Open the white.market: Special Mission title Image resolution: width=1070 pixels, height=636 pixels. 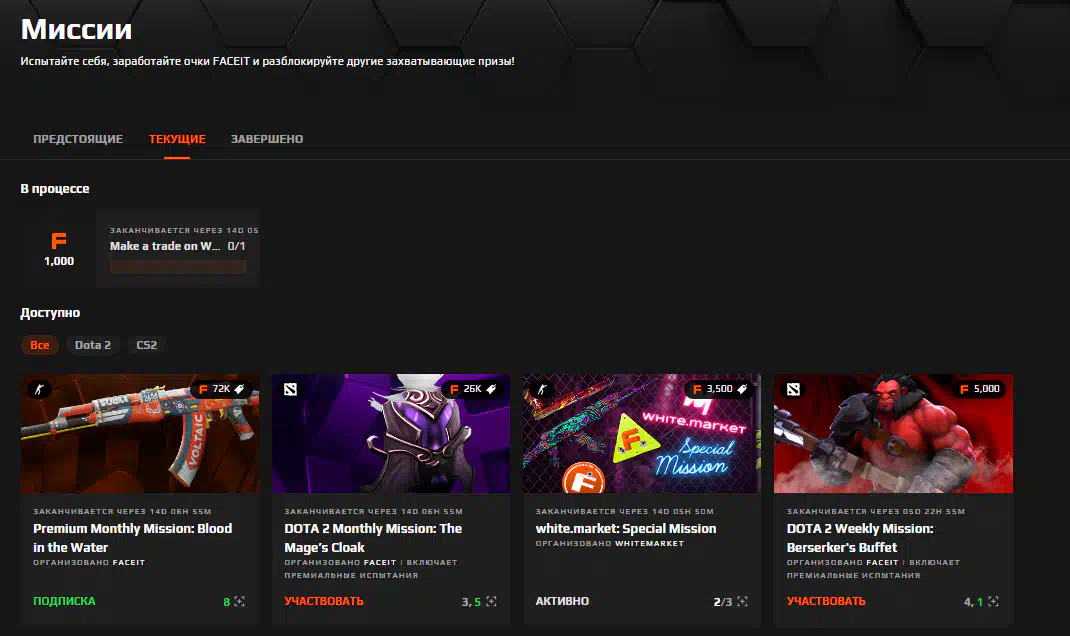click(x=626, y=529)
